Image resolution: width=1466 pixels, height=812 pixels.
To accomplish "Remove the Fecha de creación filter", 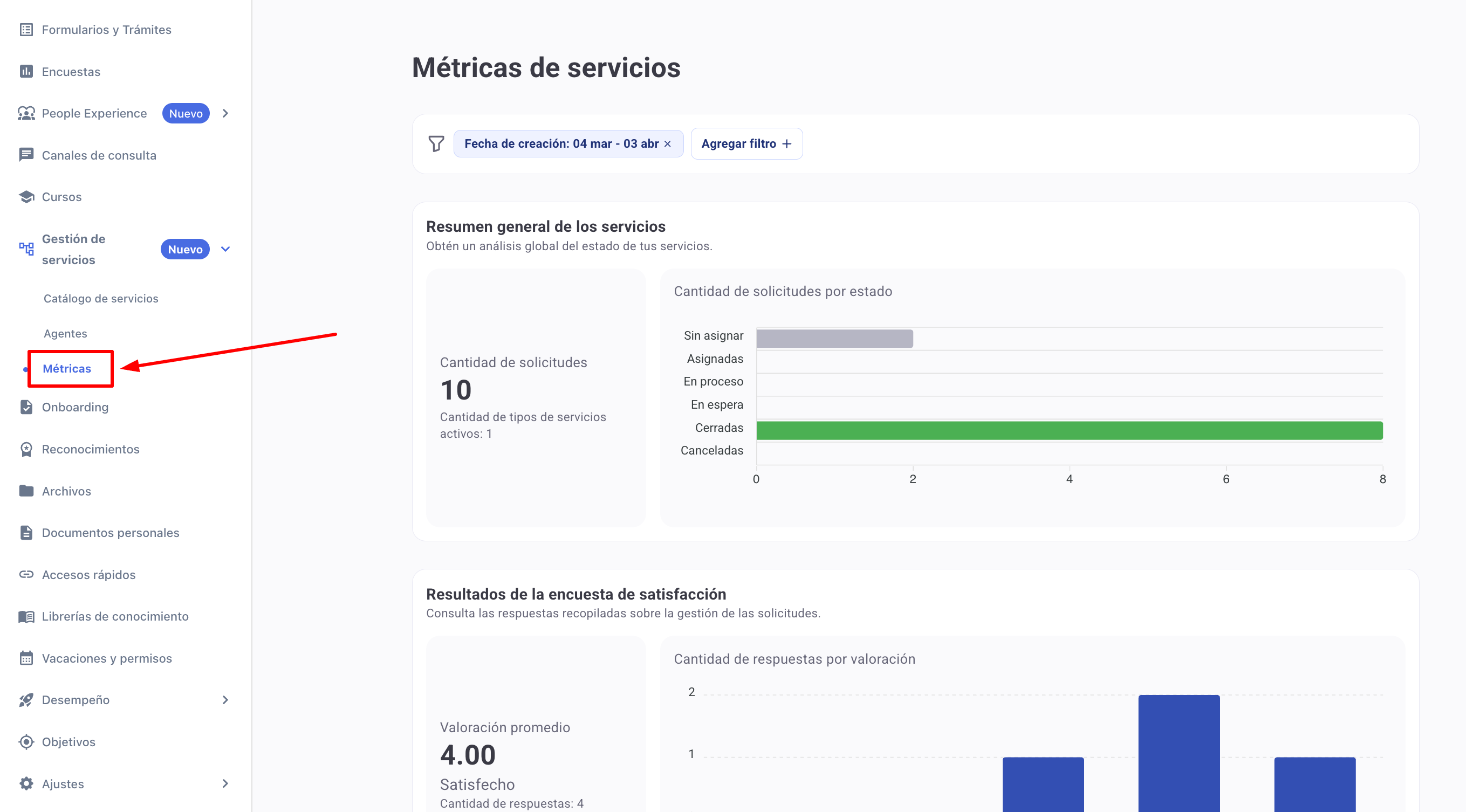I will [668, 144].
